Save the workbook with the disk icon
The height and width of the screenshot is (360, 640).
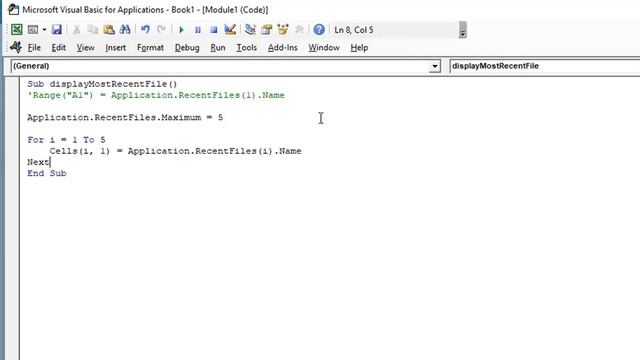coord(57,30)
